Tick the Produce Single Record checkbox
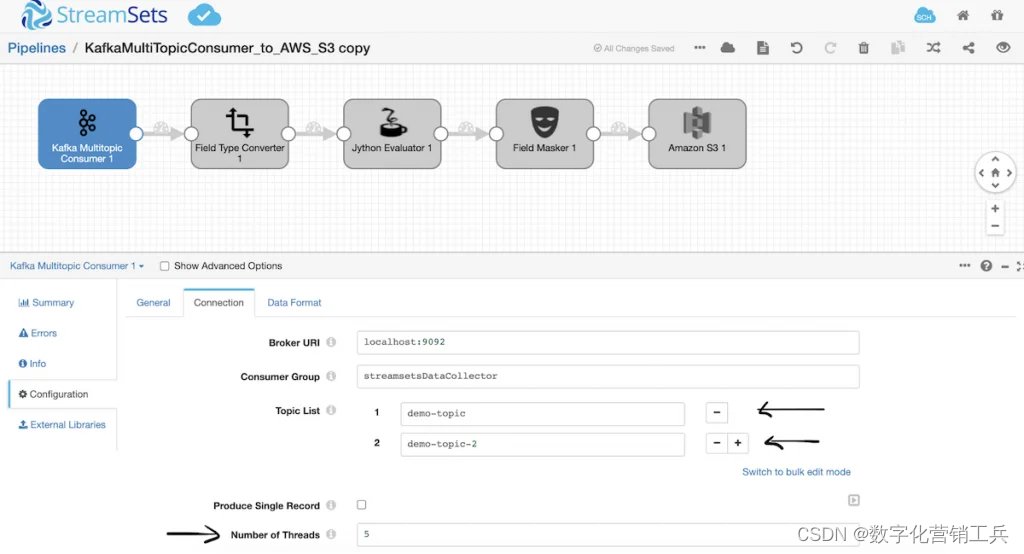Image resolution: width=1024 pixels, height=554 pixels. click(361, 504)
